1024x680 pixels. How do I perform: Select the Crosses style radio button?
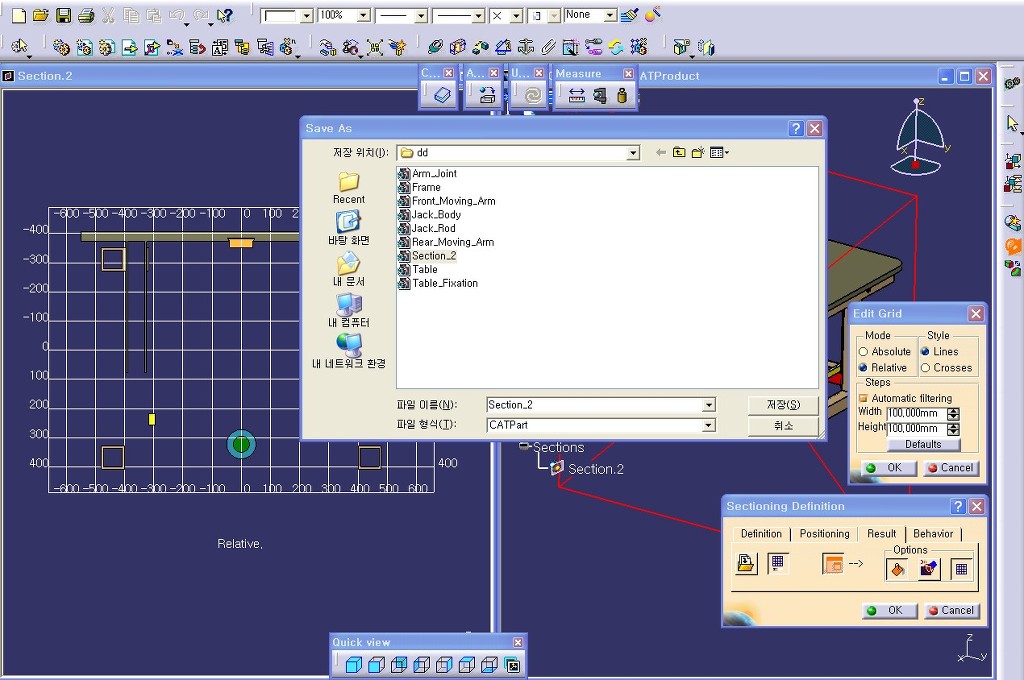point(925,368)
